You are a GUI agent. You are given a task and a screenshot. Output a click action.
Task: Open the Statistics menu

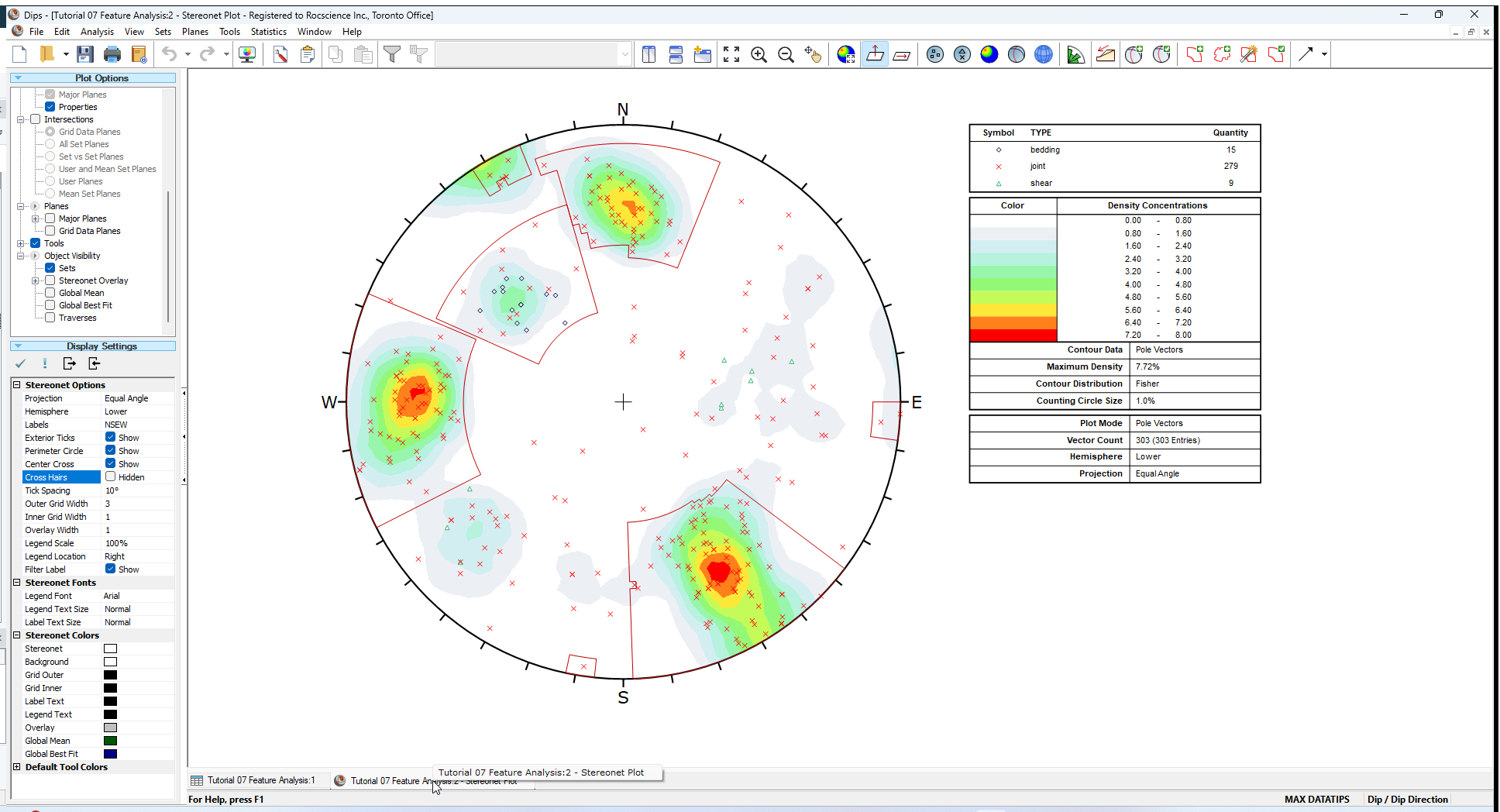(269, 32)
